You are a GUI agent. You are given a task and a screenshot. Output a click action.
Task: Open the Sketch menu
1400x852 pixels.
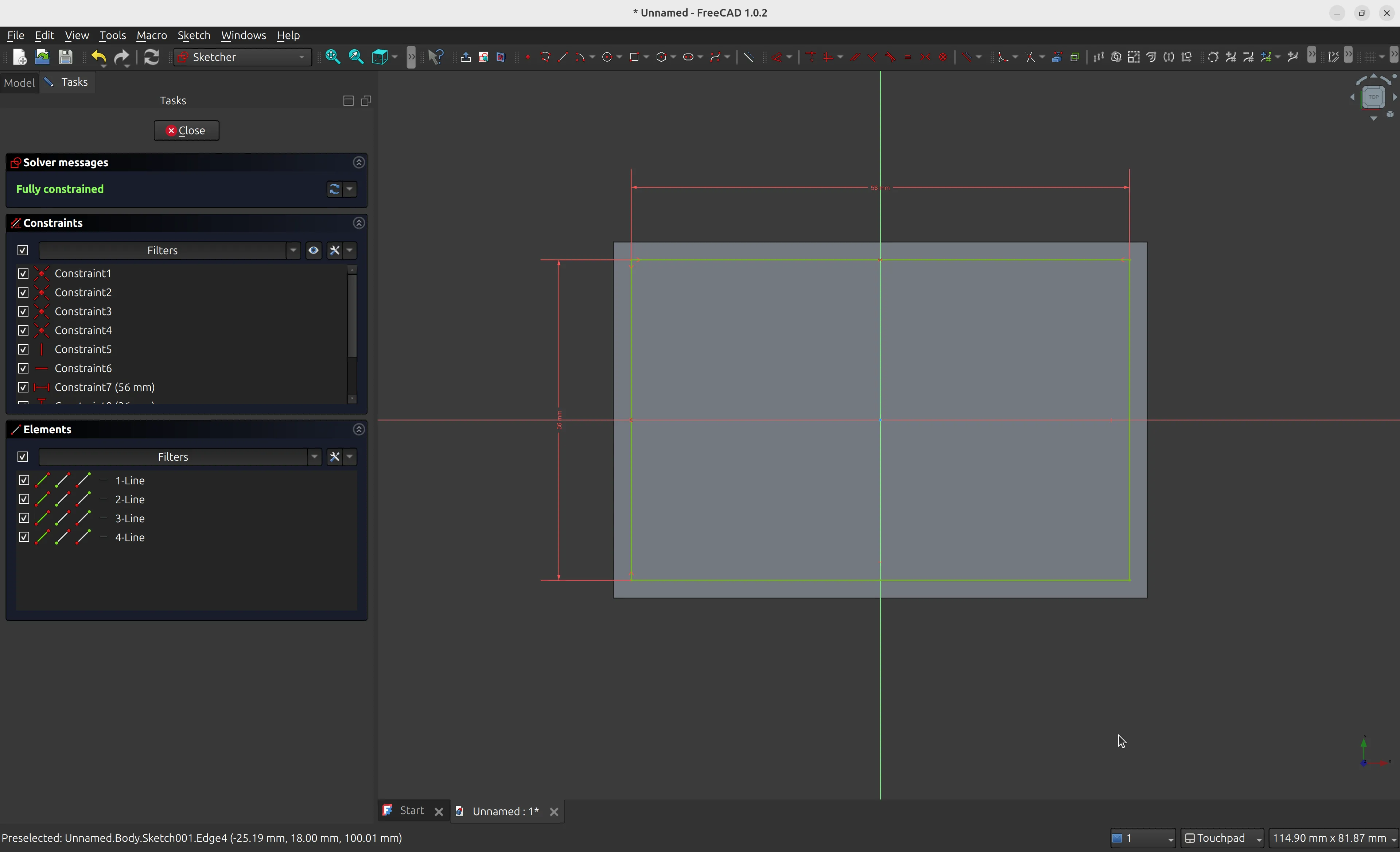(x=194, y=35)
